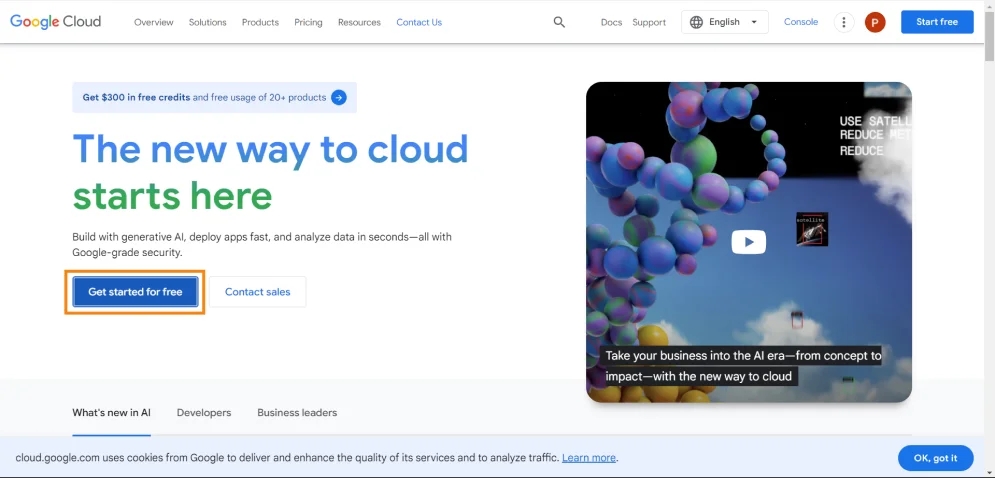Open the Overview menu
Image resolution: width=995 pixels, height=478 pixels.
tap(154, 22)
